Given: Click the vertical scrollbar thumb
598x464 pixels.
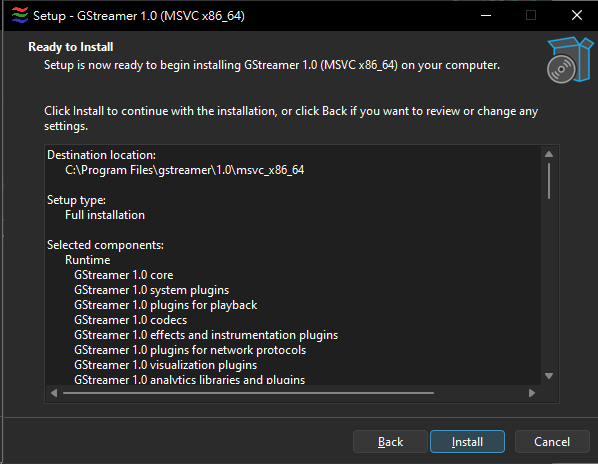Looking at the screenshot, I should click(x=549, y=181).
